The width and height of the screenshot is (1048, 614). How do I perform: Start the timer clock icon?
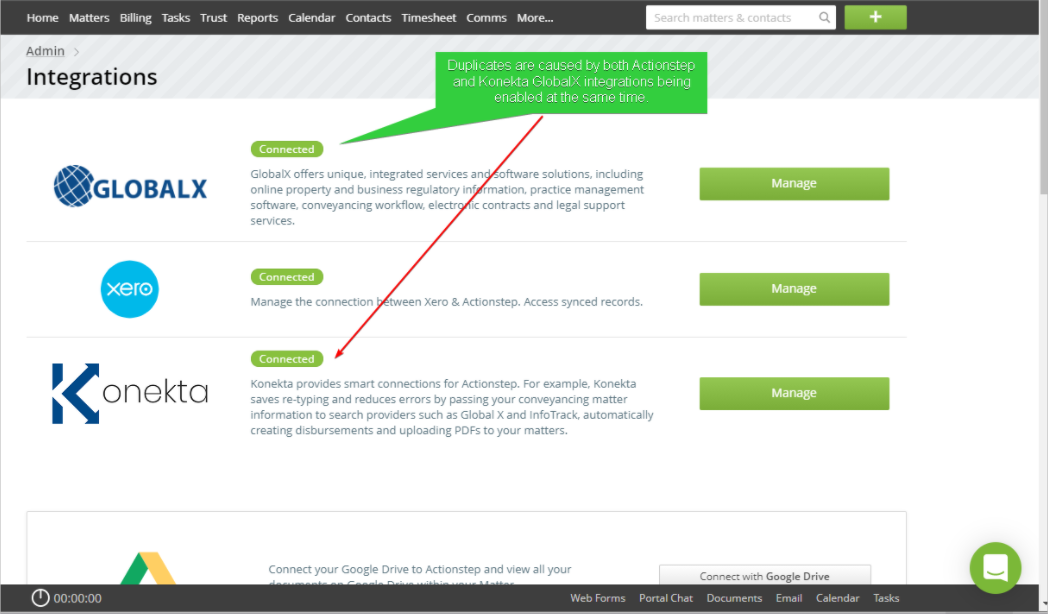tap(40, 598)
